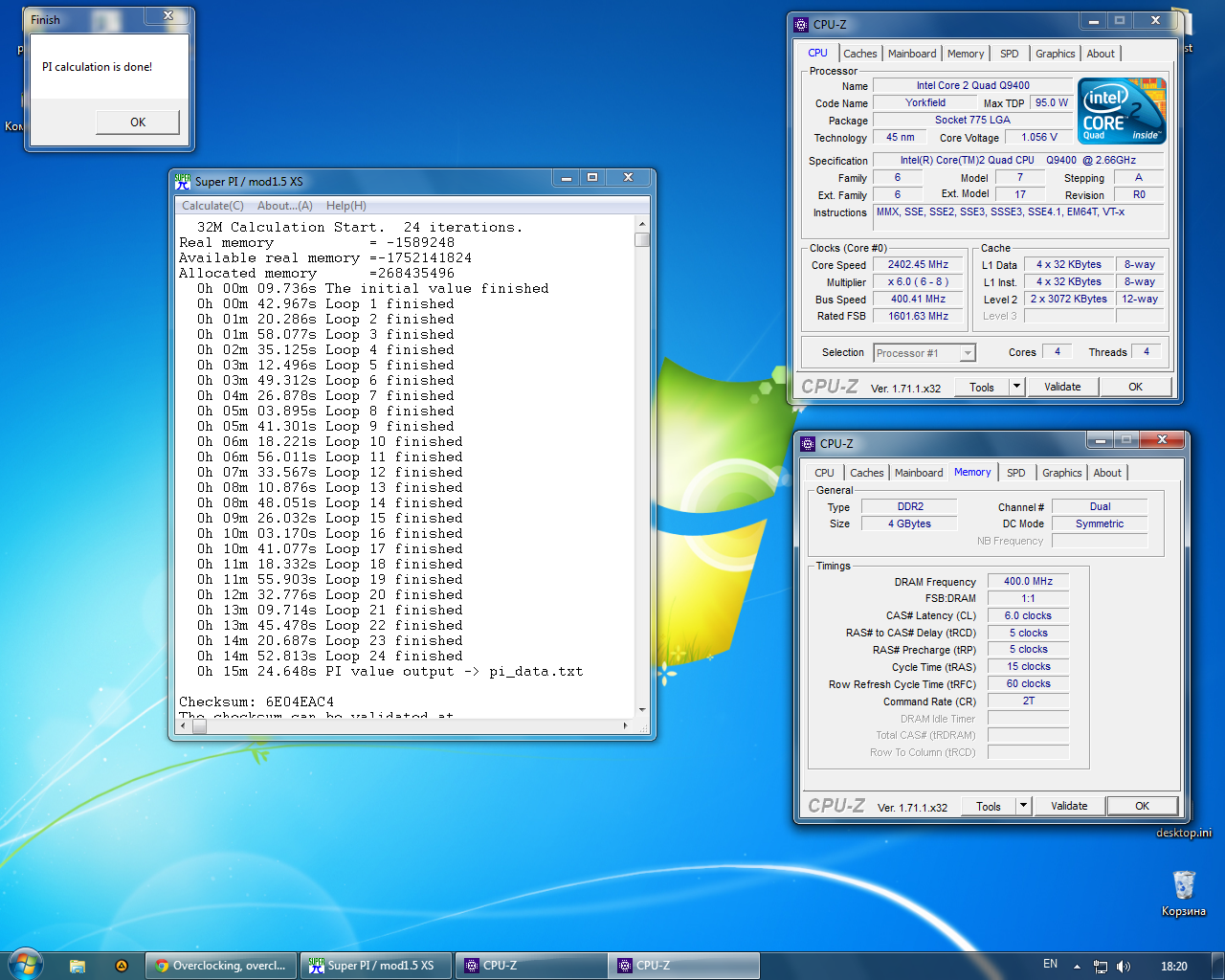The height and width of the screenshot is (980, 1225).
Task: Switch to first CPU-Z taskbar button
Action: point(531,966)
